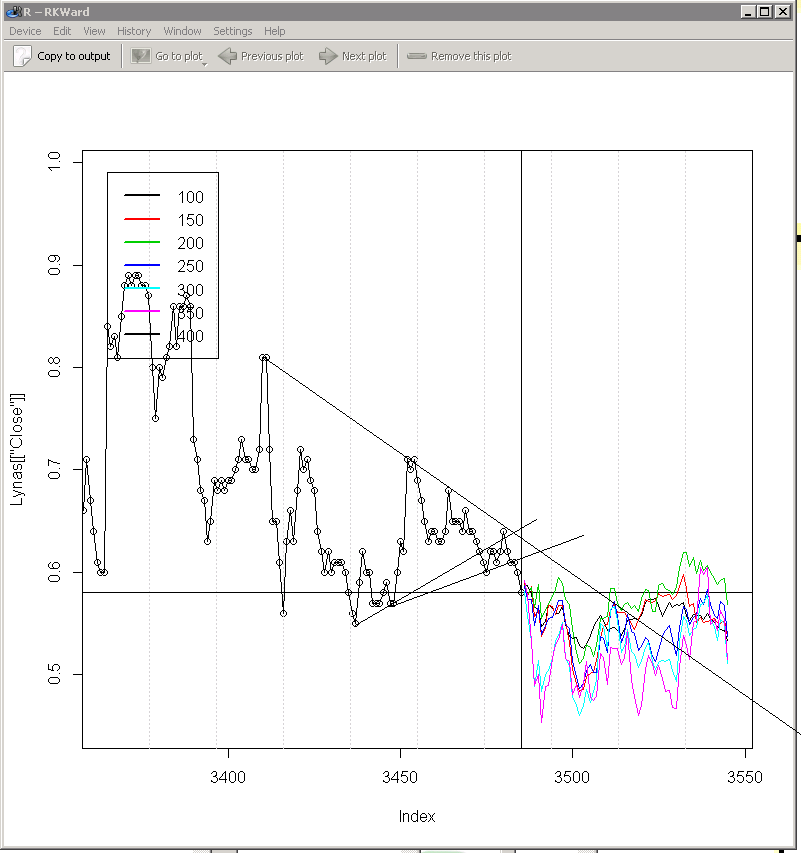Click the Lynas["Close"] y-axis title
The width and height of the screenshot is (801, 853).
point(17,449)
